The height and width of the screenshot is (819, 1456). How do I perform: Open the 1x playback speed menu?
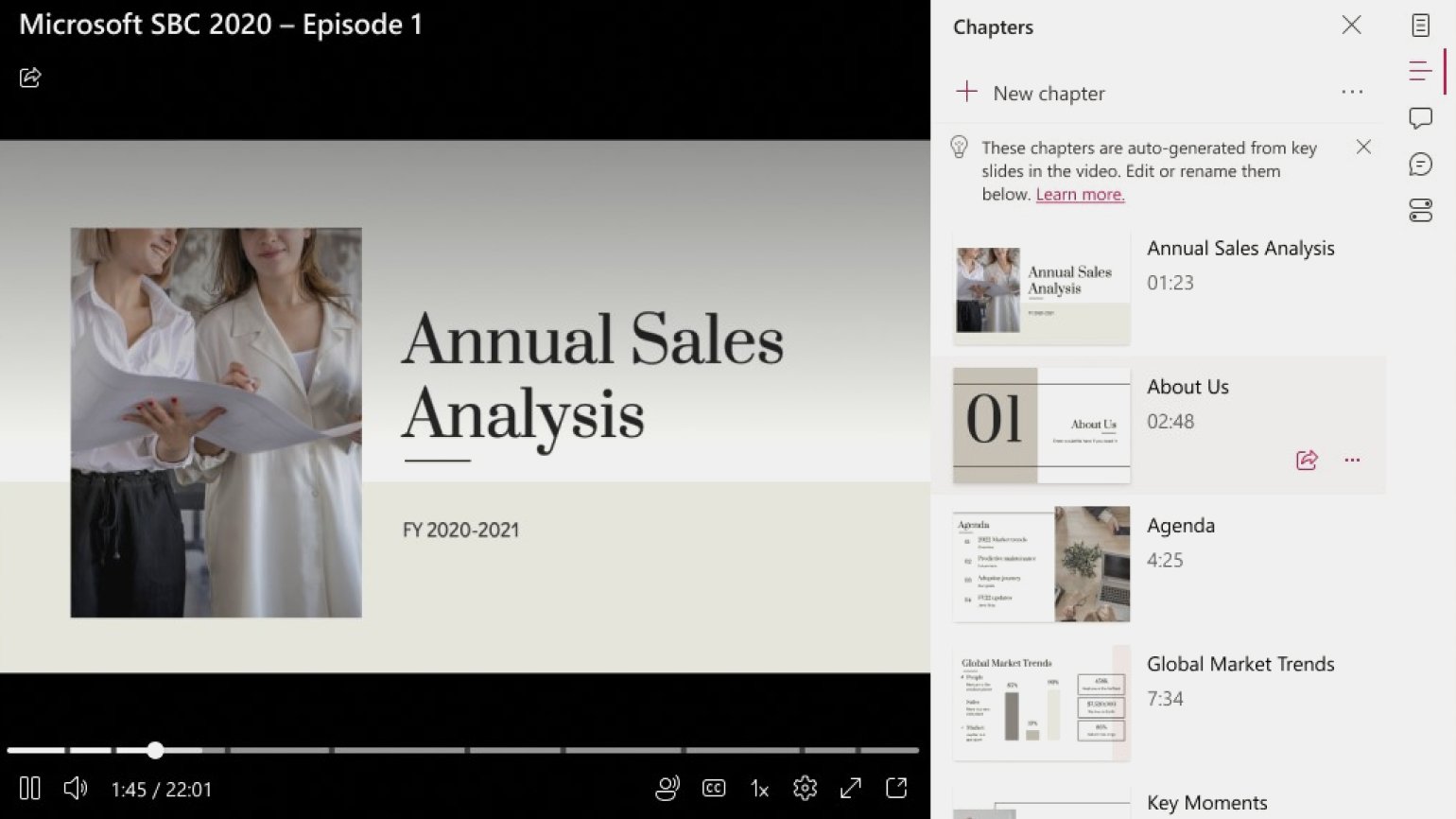(759, 789)
